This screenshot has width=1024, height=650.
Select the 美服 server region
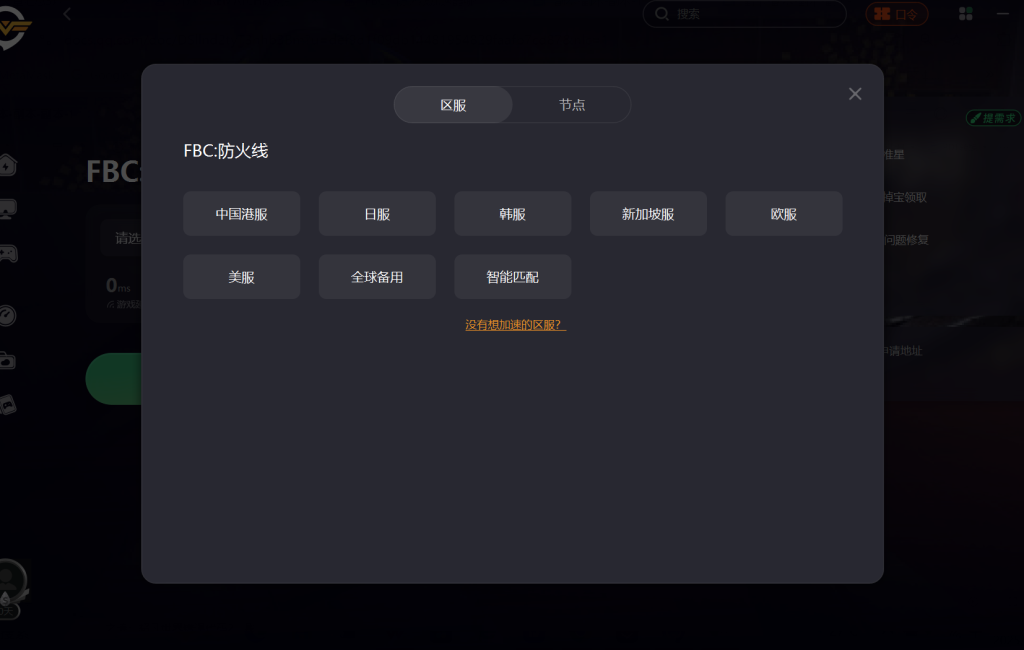click(x=242, y=277)
